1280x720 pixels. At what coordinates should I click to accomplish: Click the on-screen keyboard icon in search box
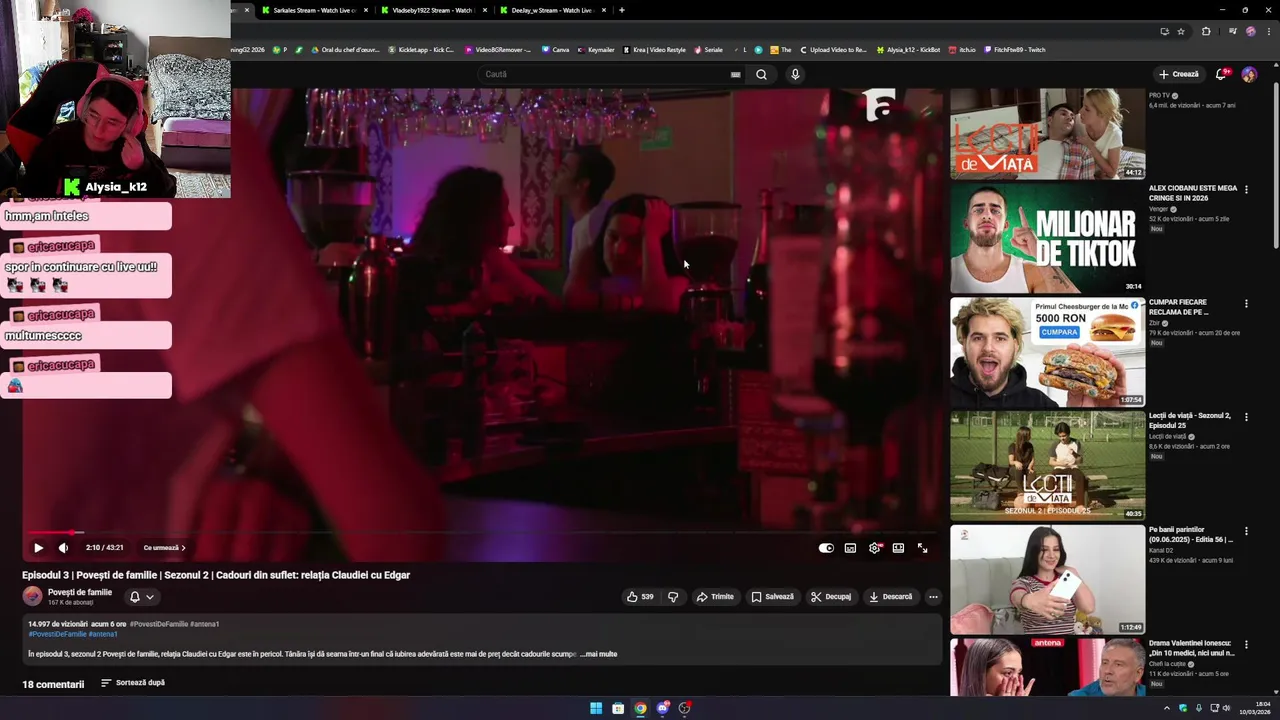click(736, 74)
